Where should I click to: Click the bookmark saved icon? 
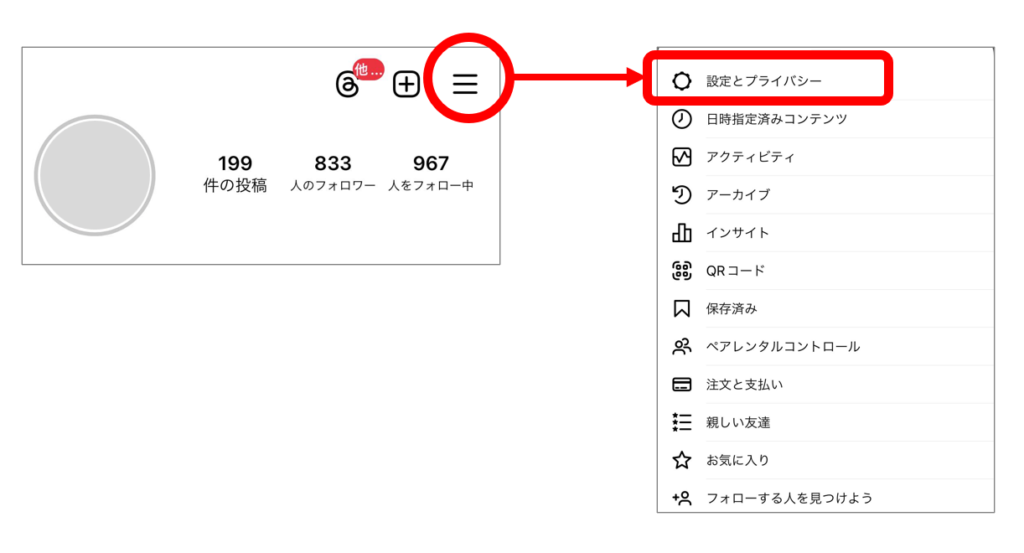tap(681, 309)
